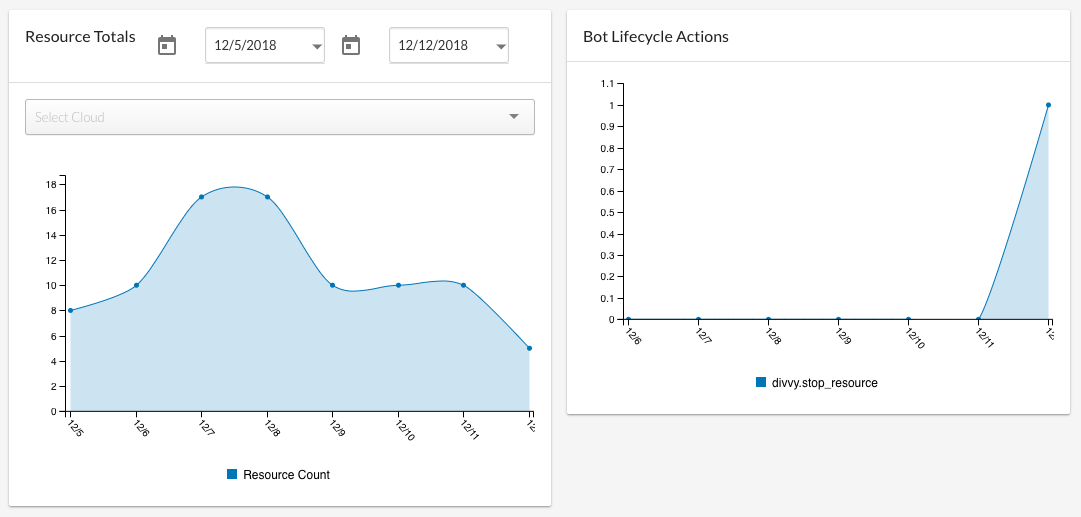The height and width of the screenshot is (517, 1081).
Task: Select 12/6 data point in Resource Totals
Action: (137, 285)
